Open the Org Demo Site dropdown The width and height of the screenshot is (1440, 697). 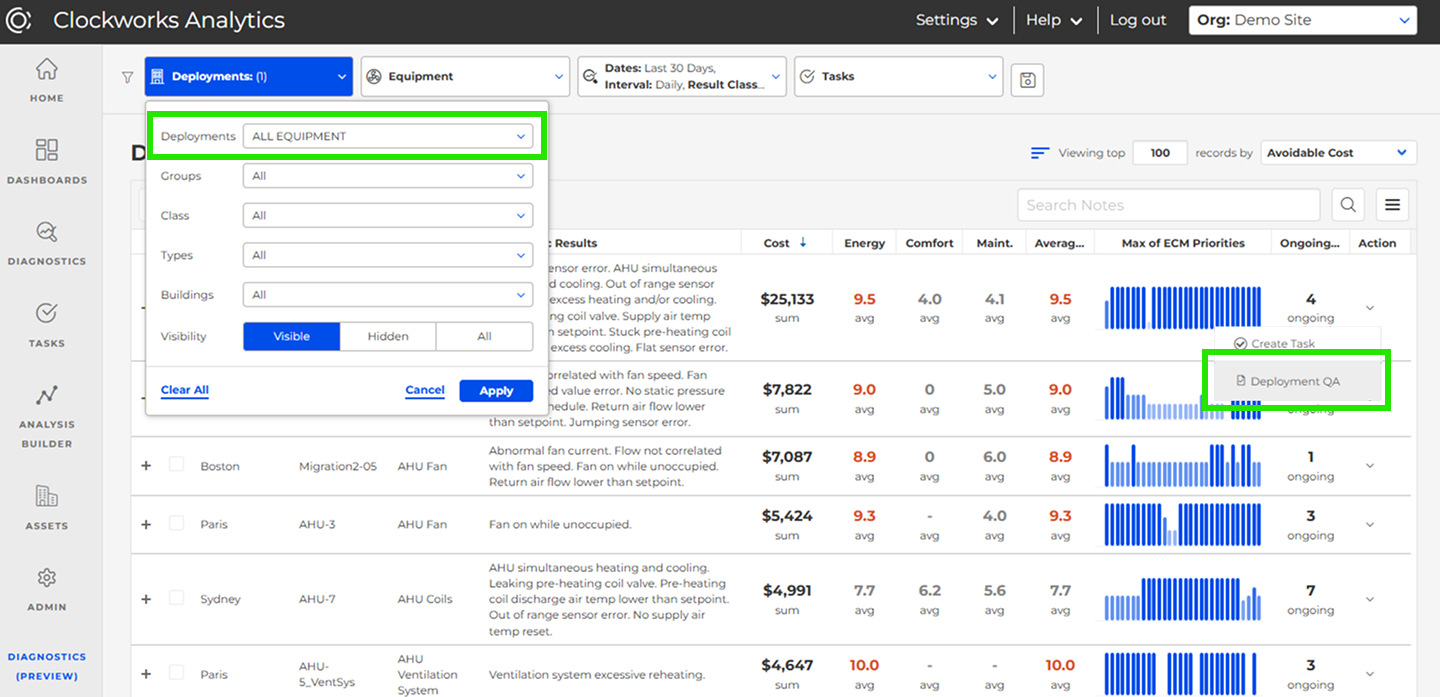click(1302, 20)
